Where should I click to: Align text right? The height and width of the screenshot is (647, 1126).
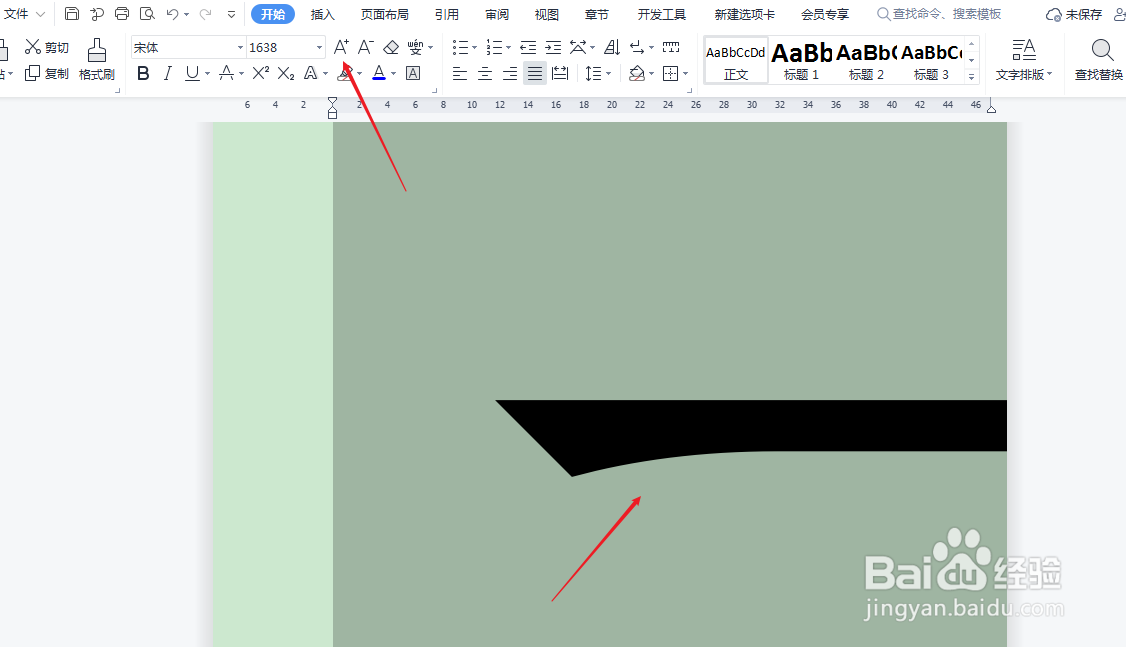click(510, 73)
